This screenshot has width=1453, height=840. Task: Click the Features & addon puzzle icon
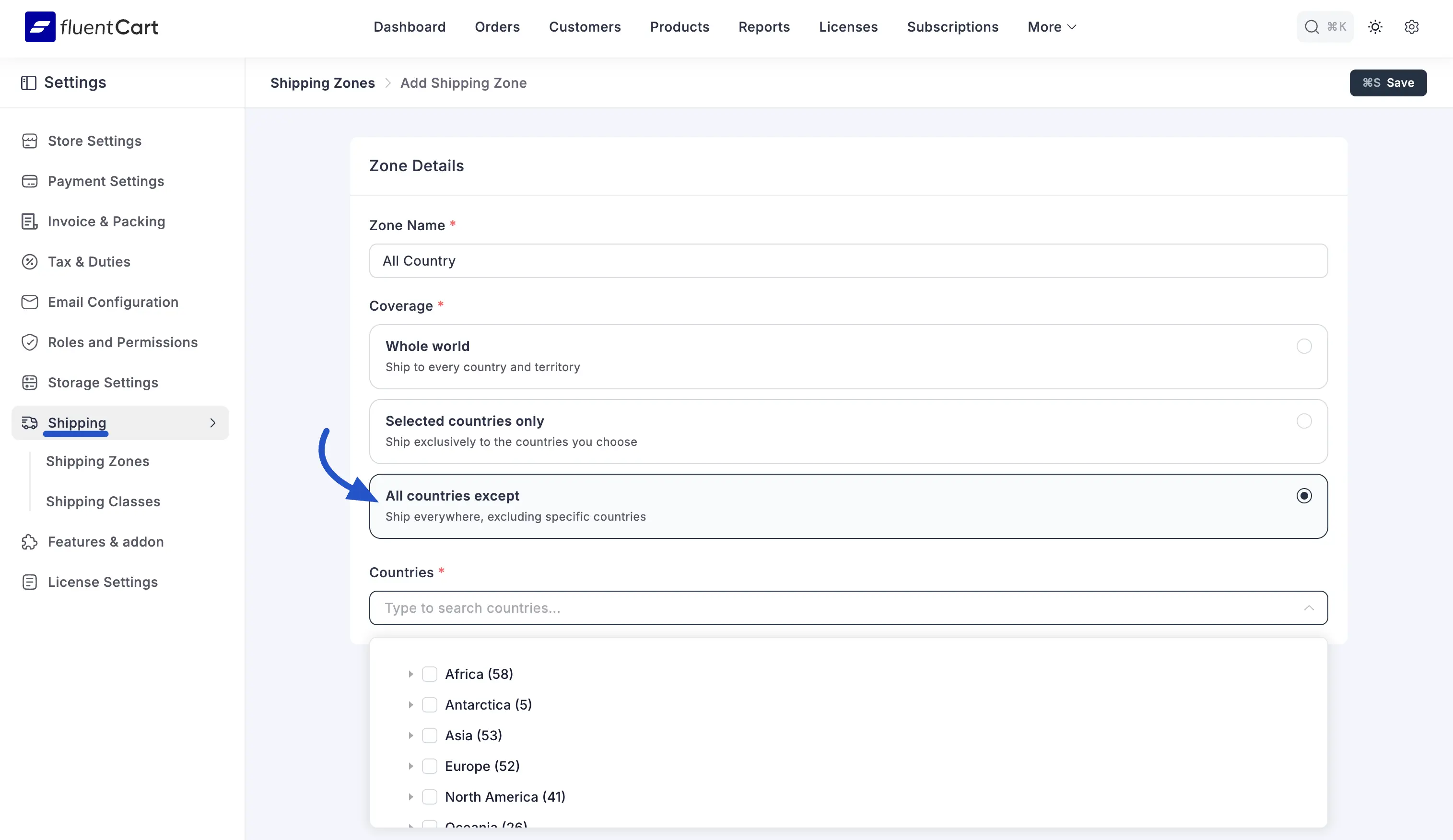pyautogui.click(x=29, y=541)
